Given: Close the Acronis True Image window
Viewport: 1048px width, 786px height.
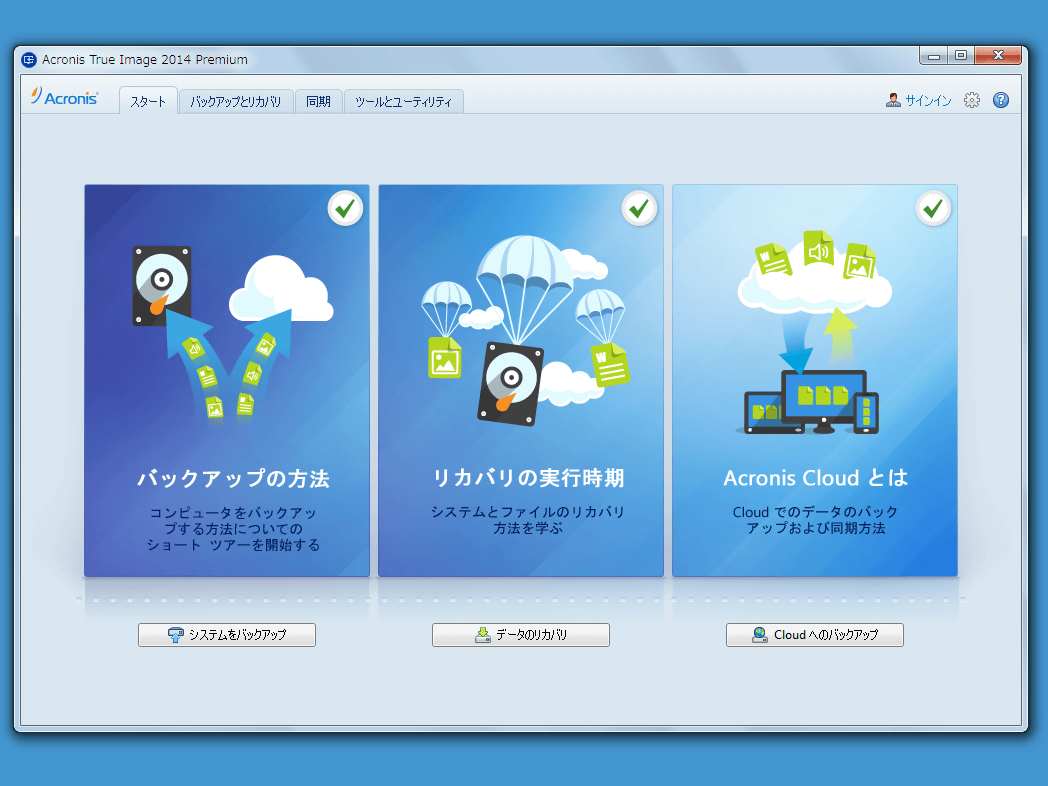Looking at the screenshot, I should 998,55.
